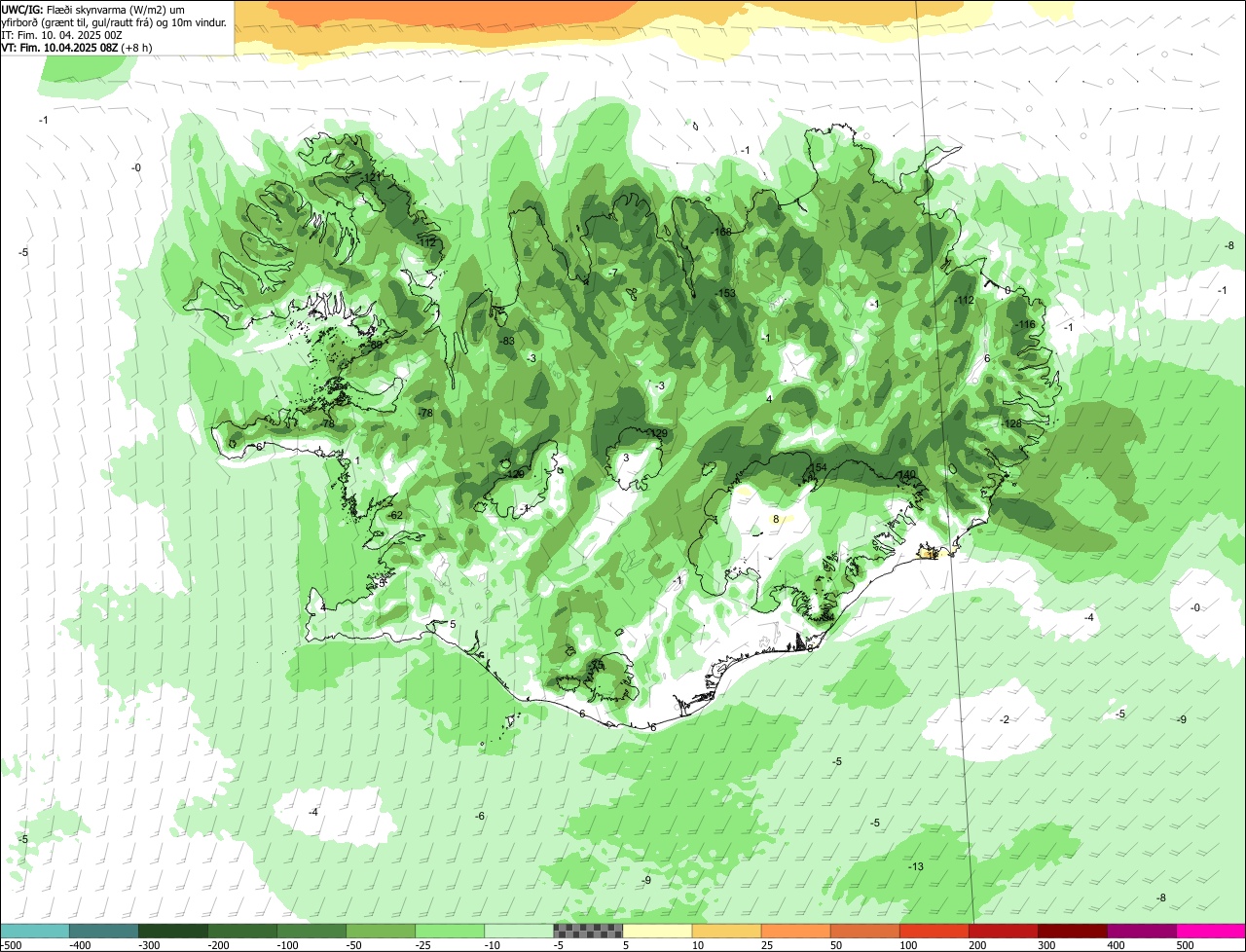The image size is (1246, 952).
Task: Click the -168 flux value on the map
Action: pos(721,232)
